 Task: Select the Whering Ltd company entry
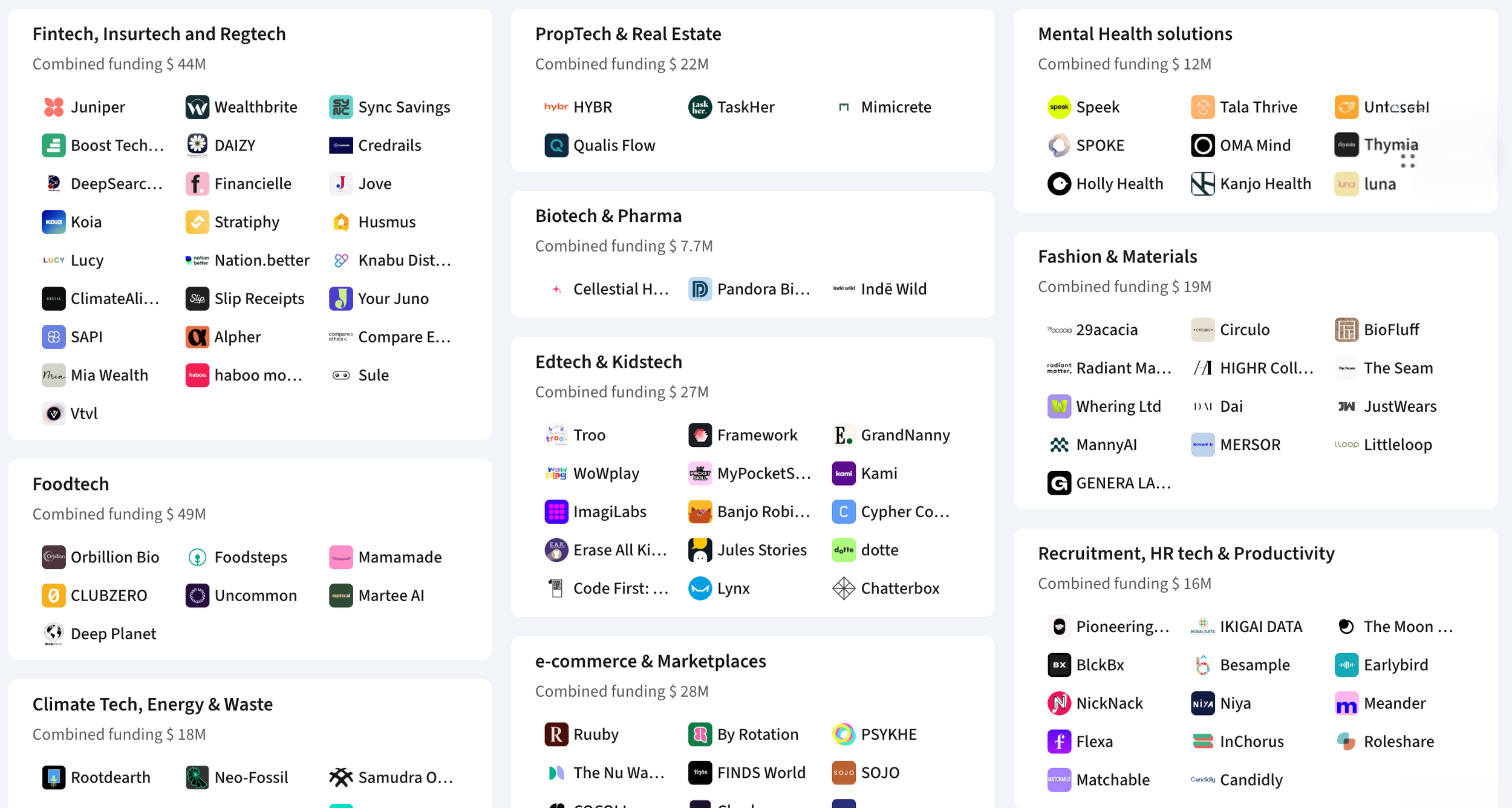1104,406
